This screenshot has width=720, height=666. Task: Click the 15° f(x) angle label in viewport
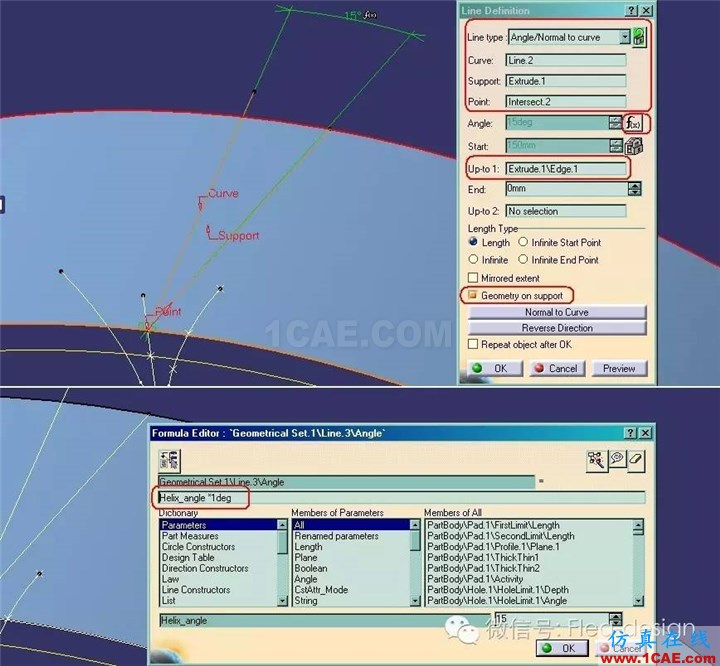(360, 15)
